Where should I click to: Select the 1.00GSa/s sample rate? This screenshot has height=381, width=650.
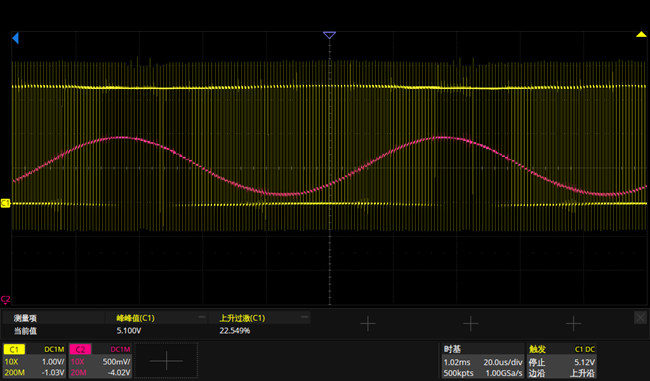(504, 373)
